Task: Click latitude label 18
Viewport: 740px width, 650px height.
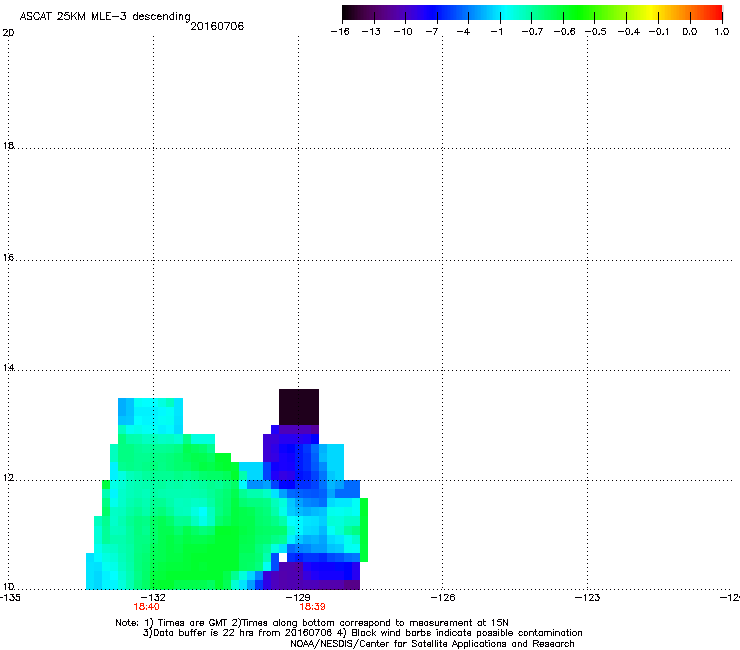Action: tap(8, 145)
